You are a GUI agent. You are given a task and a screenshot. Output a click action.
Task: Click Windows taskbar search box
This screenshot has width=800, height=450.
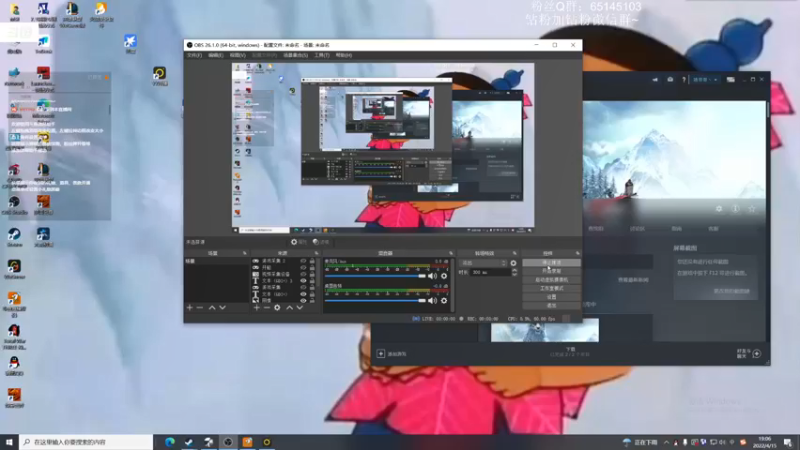86,442
